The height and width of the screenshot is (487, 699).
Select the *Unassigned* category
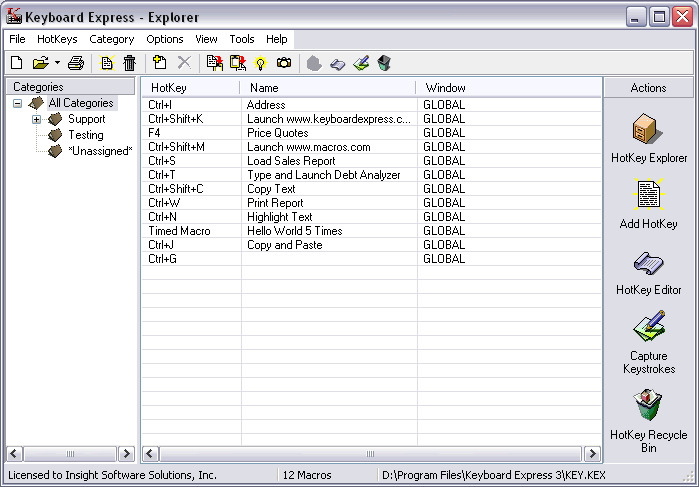(x=100, y=151)
